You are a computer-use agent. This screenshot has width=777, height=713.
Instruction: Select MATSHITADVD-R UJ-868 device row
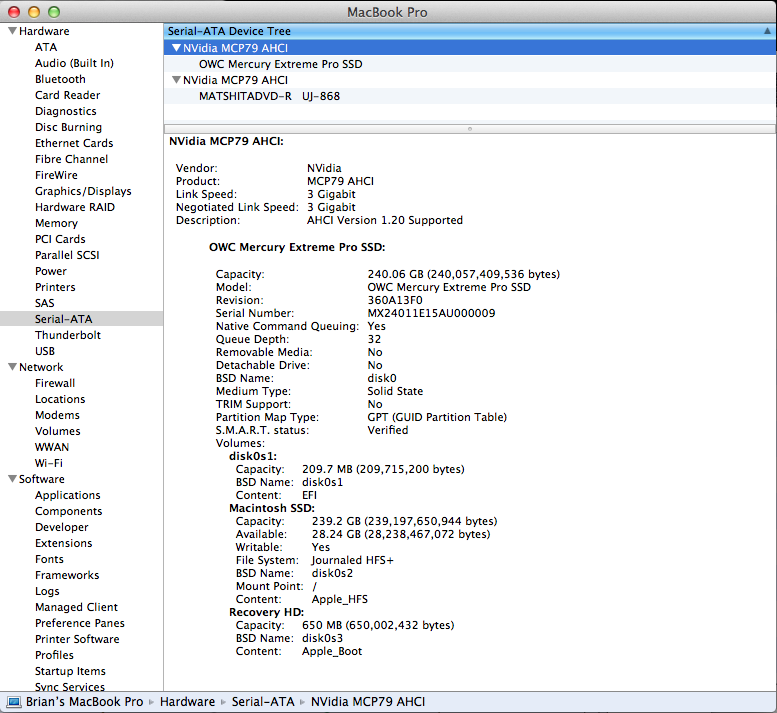470,96
